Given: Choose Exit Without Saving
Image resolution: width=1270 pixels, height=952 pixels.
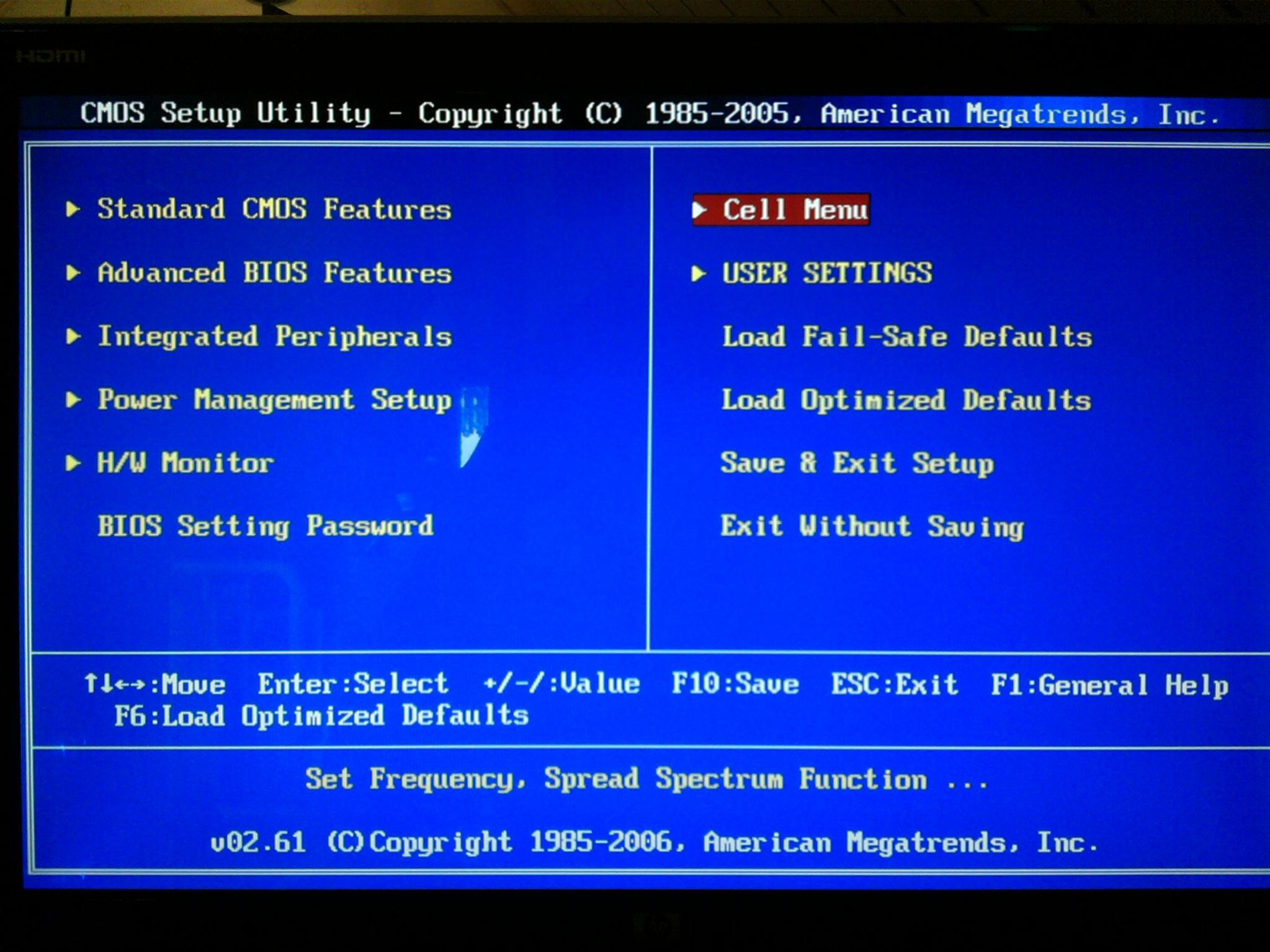Looking at the screenshot, I should pyautogui.click(x=872, y=527).
